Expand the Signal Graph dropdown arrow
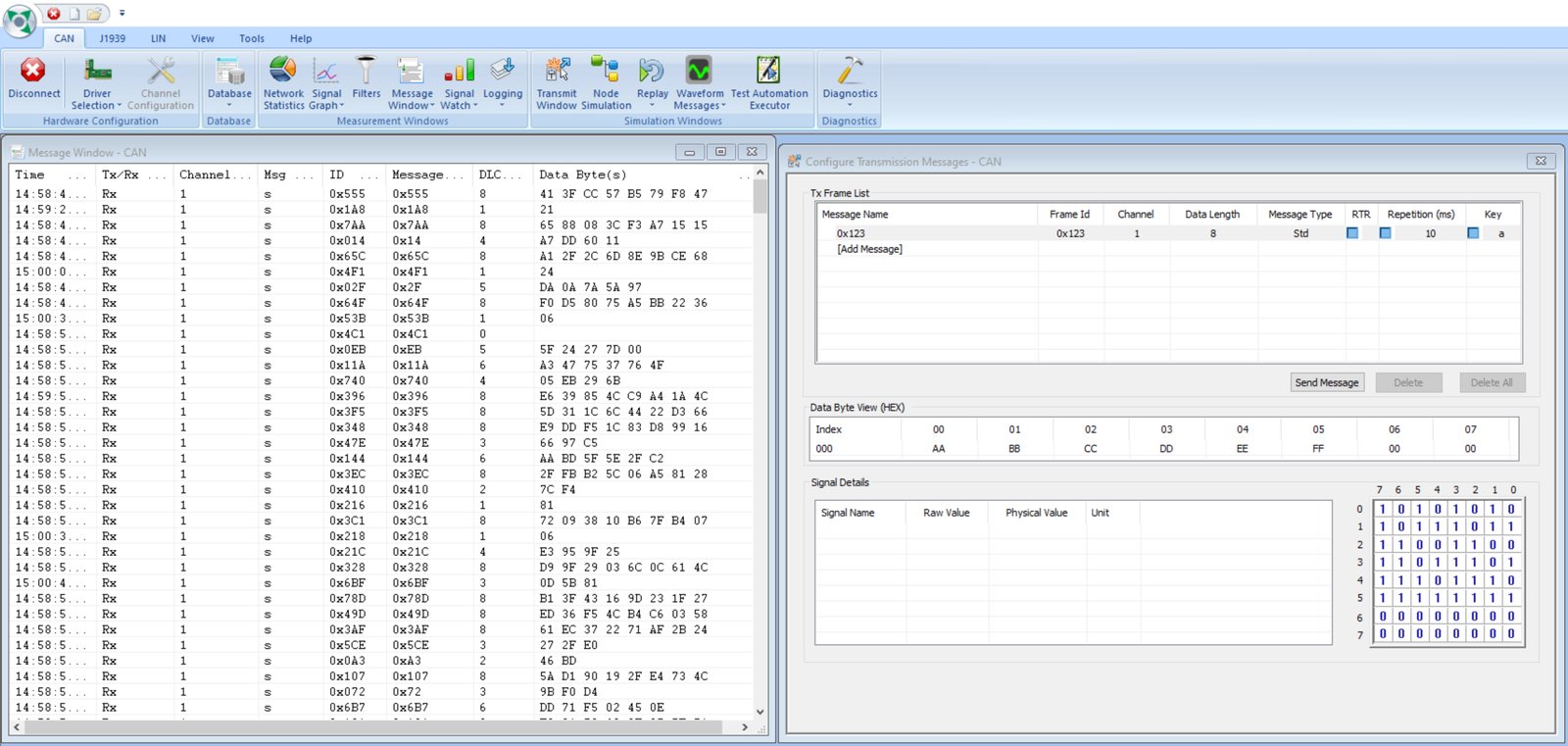The image size is (1568, 746). 342,106
